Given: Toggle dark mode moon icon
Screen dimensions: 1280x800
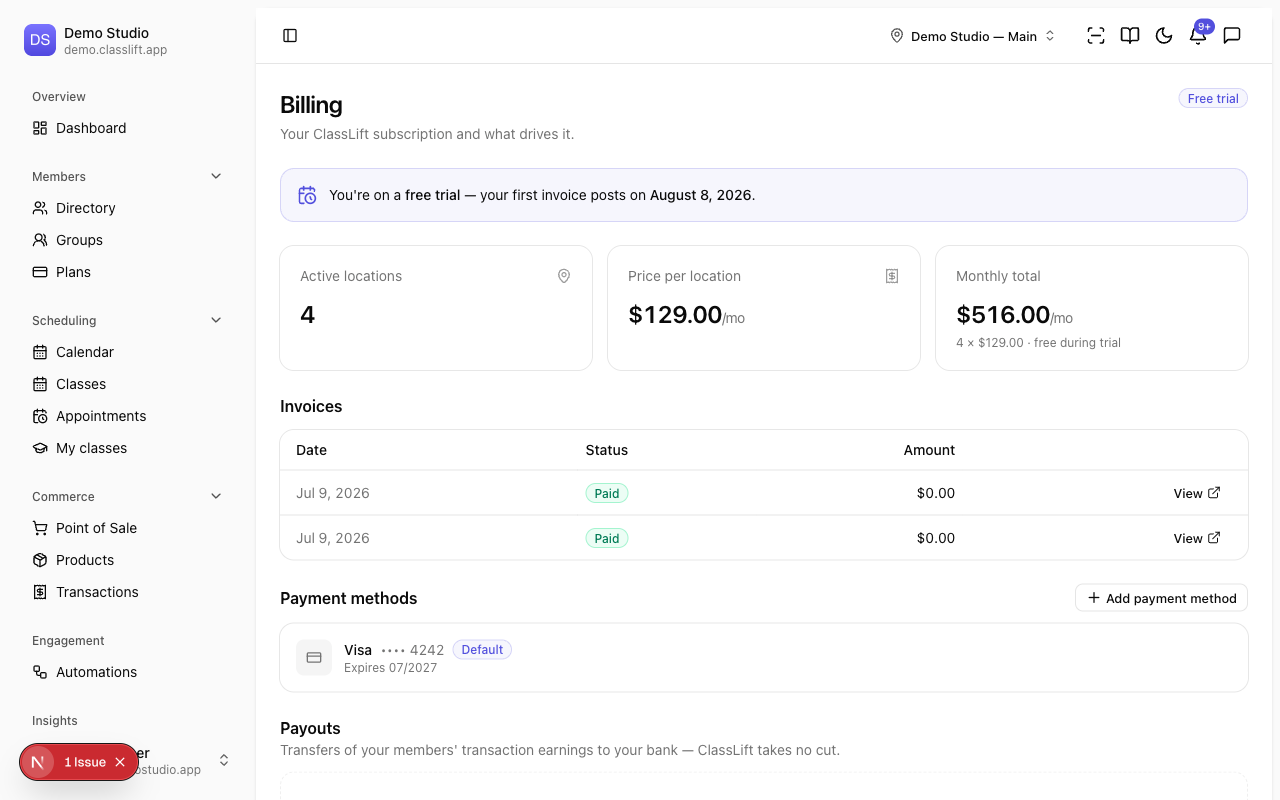Looking at the screenshot, I should coord(1164,36).
